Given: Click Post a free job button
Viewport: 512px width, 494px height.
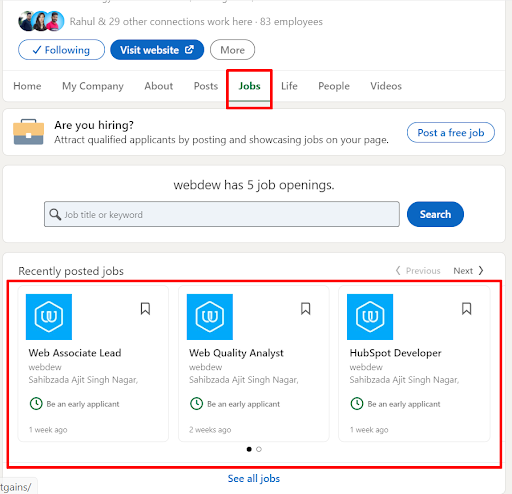Looking at the screenshot, I should click(x=451, y=133).
